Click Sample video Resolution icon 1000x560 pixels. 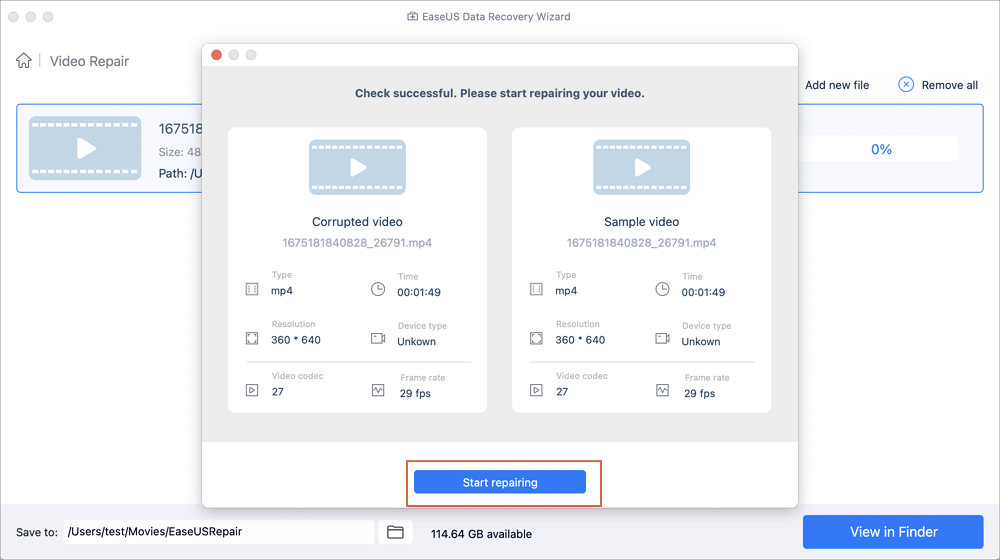(x=536, y=339)
